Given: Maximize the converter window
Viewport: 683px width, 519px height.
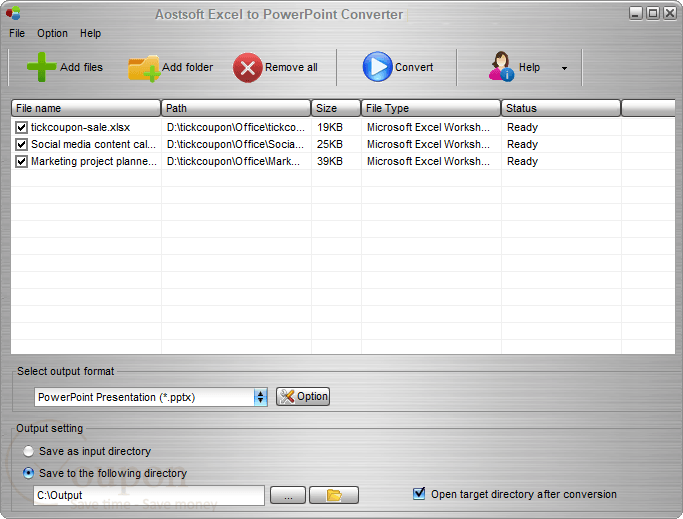Looking at the screenshot, I should click(653, 13).
